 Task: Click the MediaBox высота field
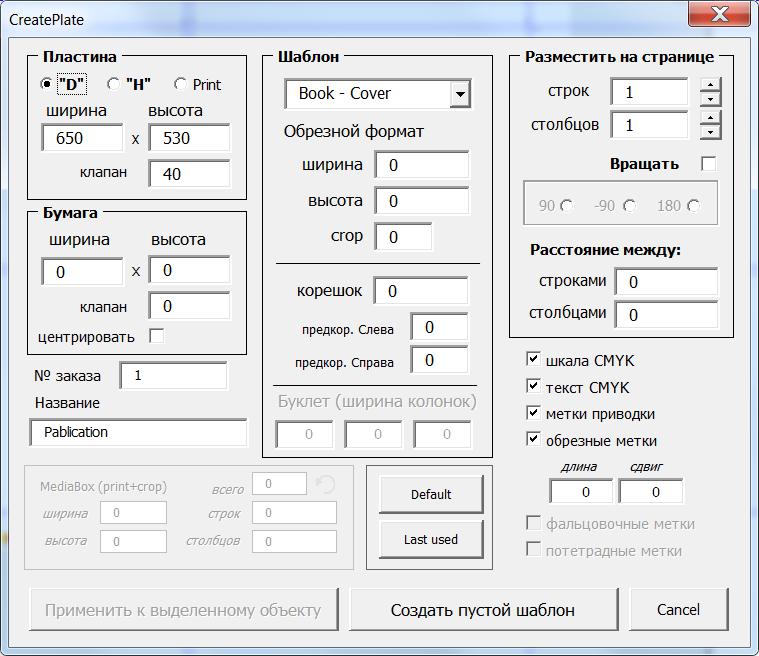click(134, 541)
